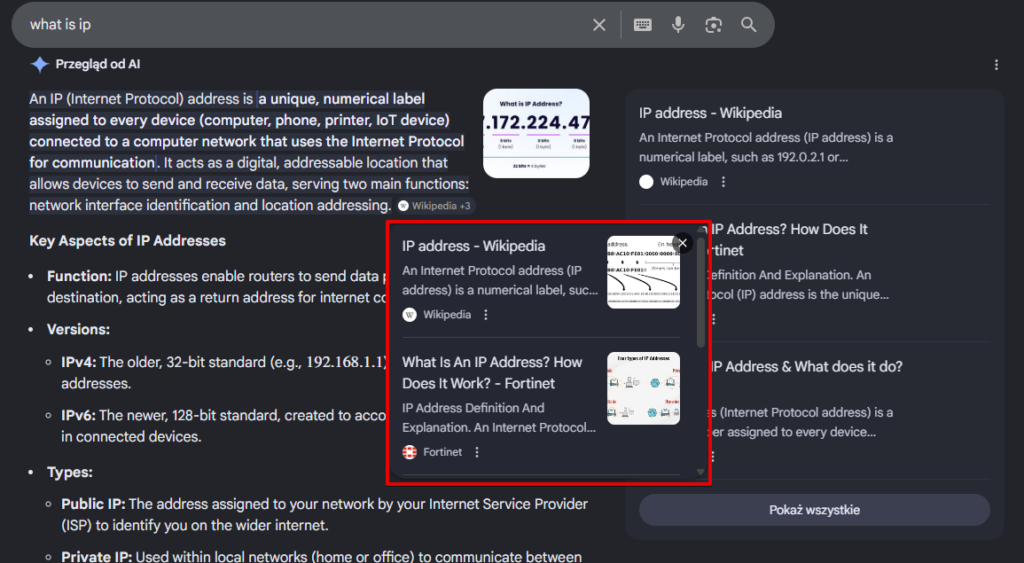1024x563 pixels.
Task: Click 'Key Aspects of IP Addresses' heading
Action: 127,241
